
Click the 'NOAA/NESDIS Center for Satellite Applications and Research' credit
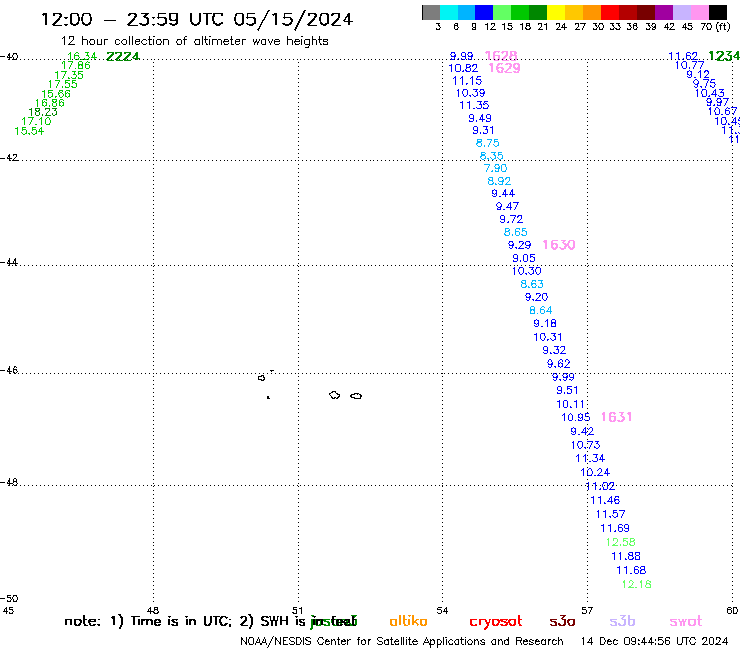(402, 642)
